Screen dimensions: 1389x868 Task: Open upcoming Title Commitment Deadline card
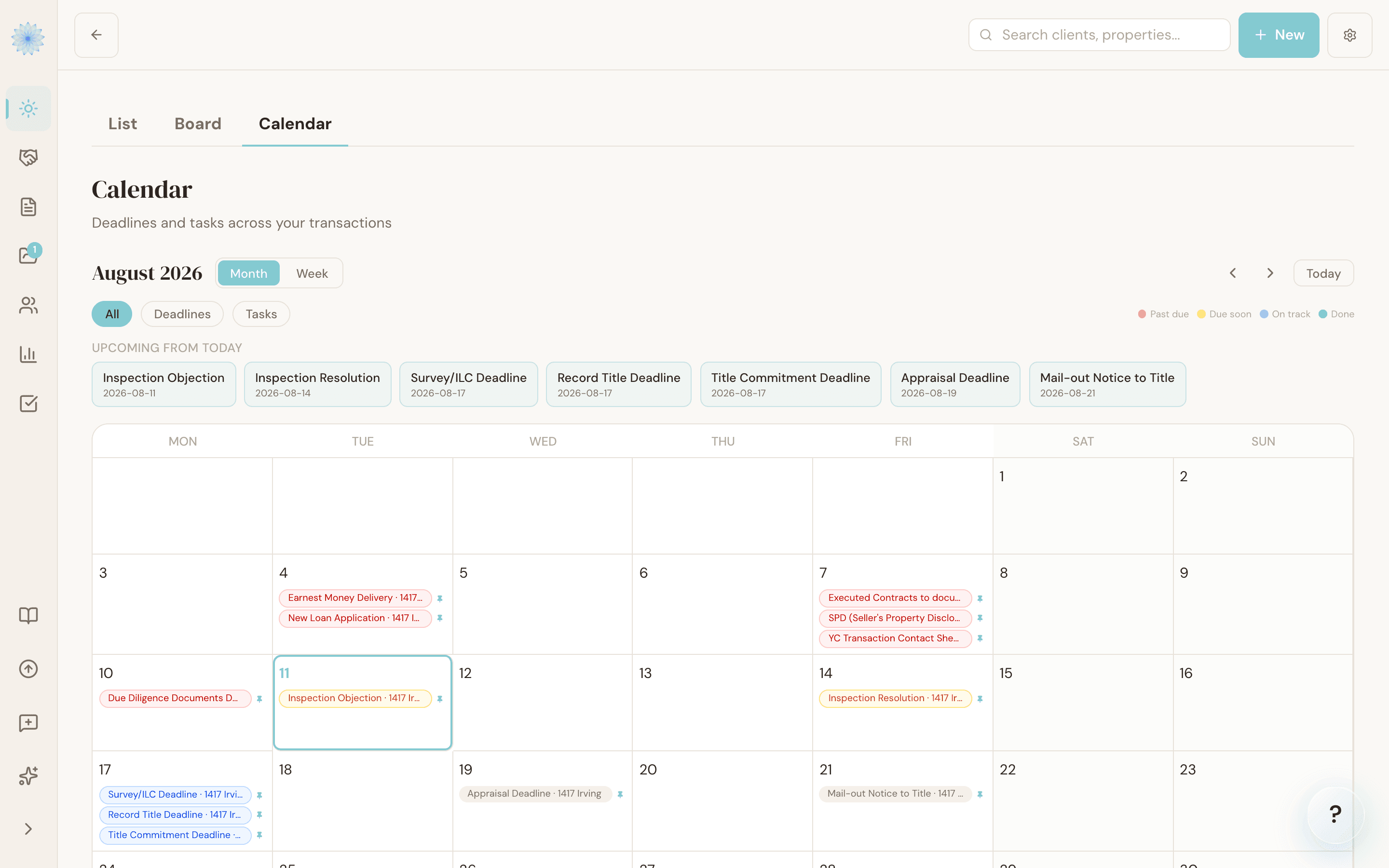coord(790,384)
